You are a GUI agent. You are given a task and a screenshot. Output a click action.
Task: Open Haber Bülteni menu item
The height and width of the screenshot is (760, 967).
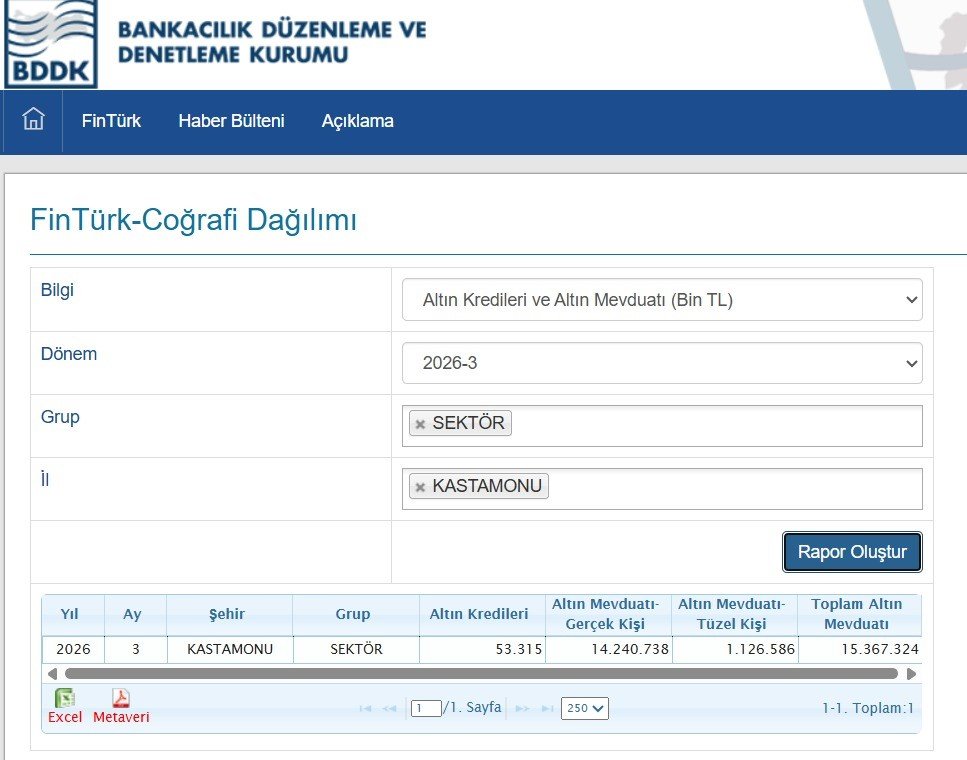tap(231, 121)
